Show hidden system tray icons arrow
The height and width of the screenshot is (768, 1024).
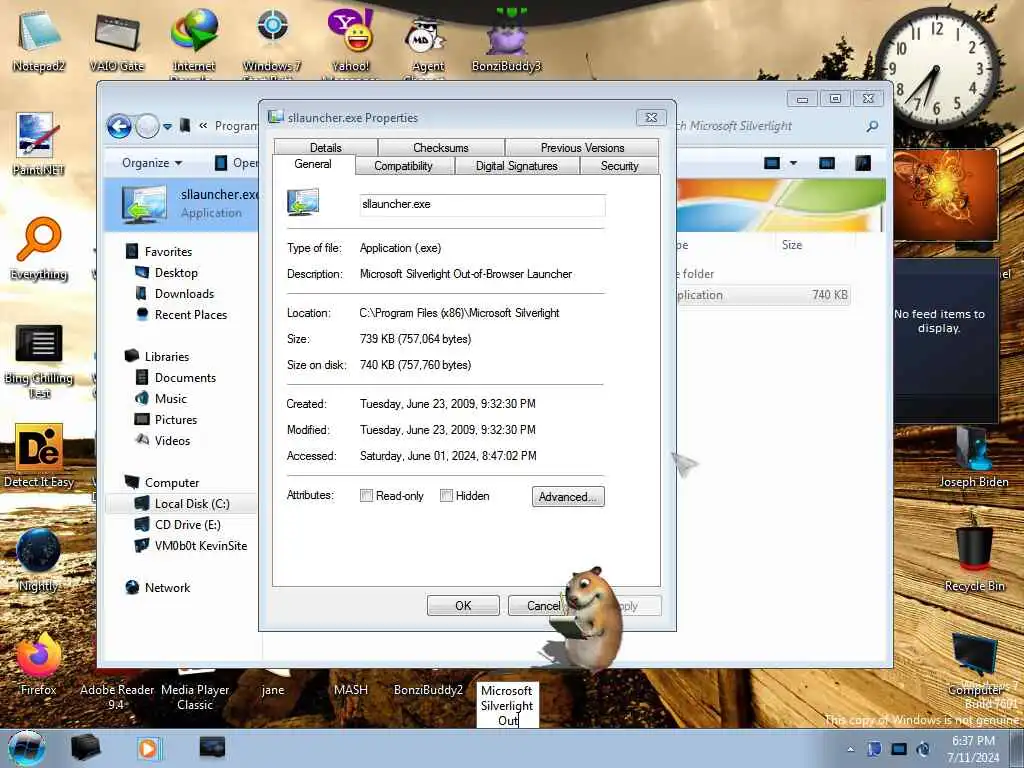[850, 749]
